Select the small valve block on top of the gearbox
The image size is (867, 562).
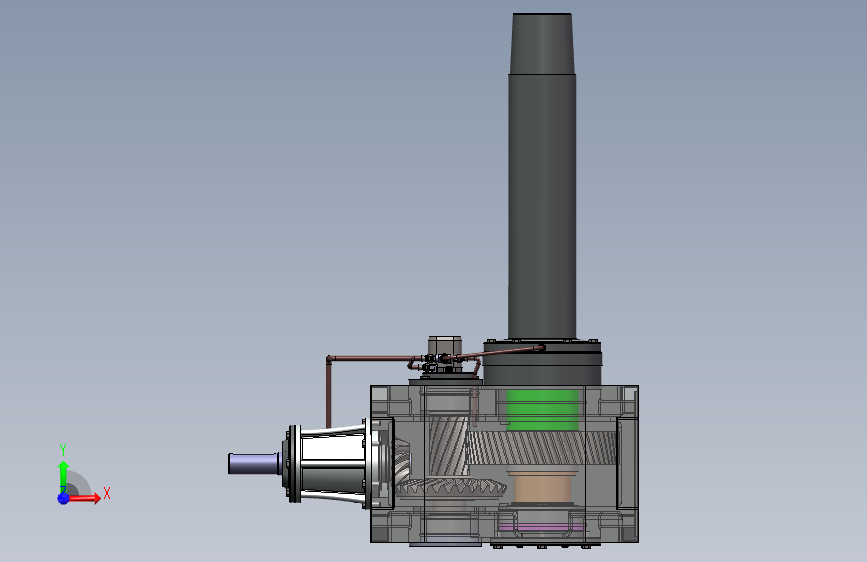coord(445,354)
